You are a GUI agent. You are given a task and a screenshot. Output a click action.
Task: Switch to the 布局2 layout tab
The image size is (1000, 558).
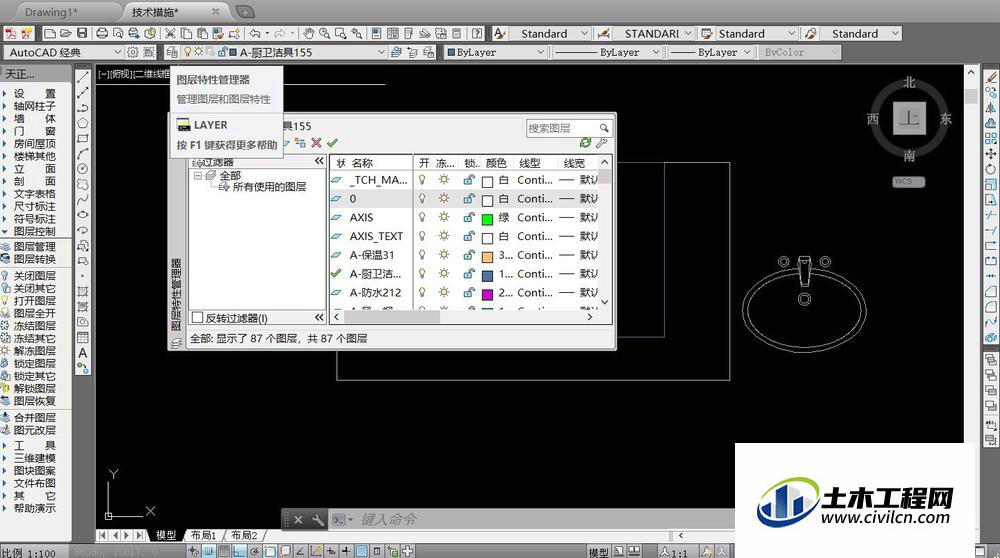point(244,535)
